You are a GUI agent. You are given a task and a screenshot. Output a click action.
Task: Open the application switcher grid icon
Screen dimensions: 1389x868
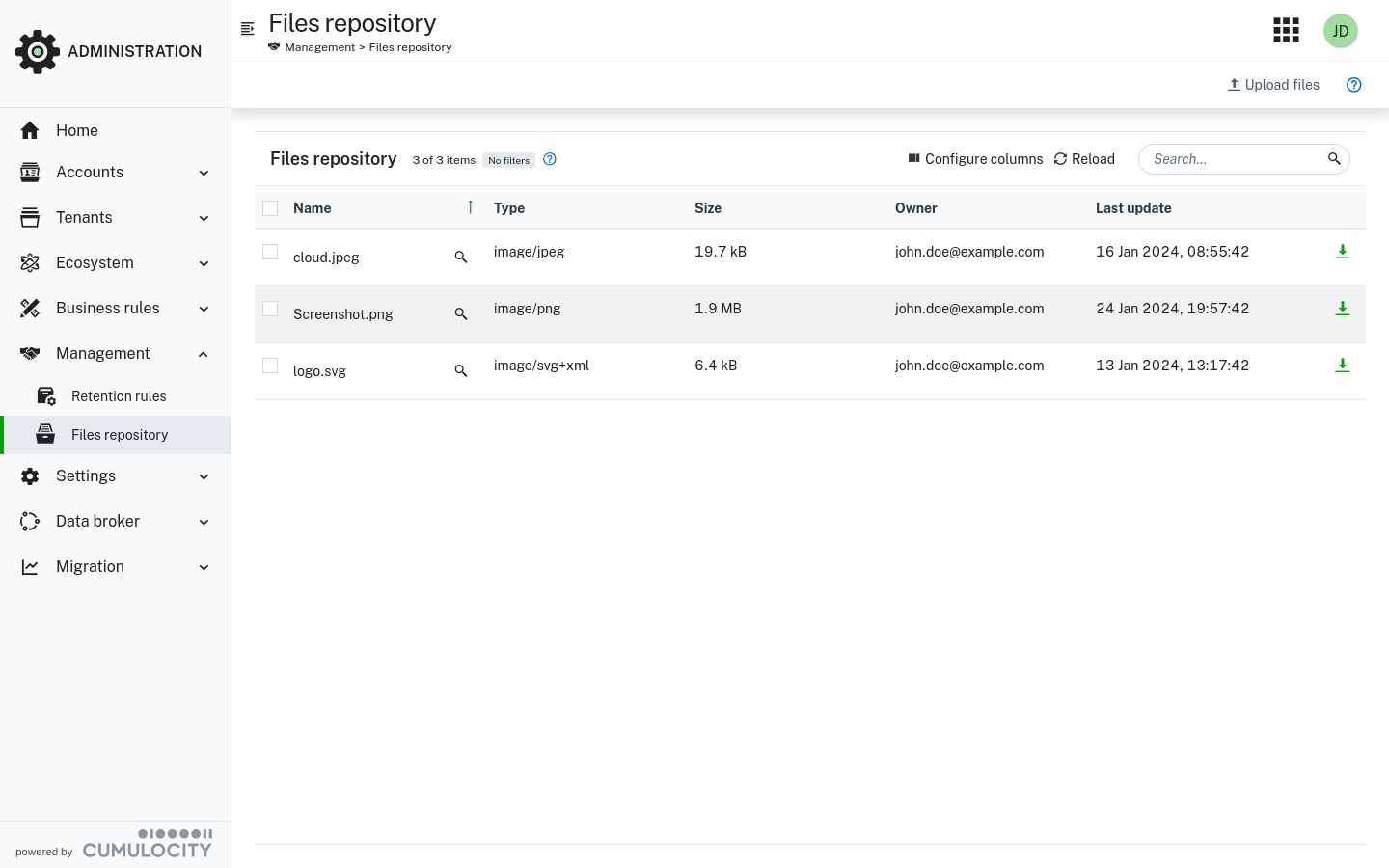click(1286, 30)
